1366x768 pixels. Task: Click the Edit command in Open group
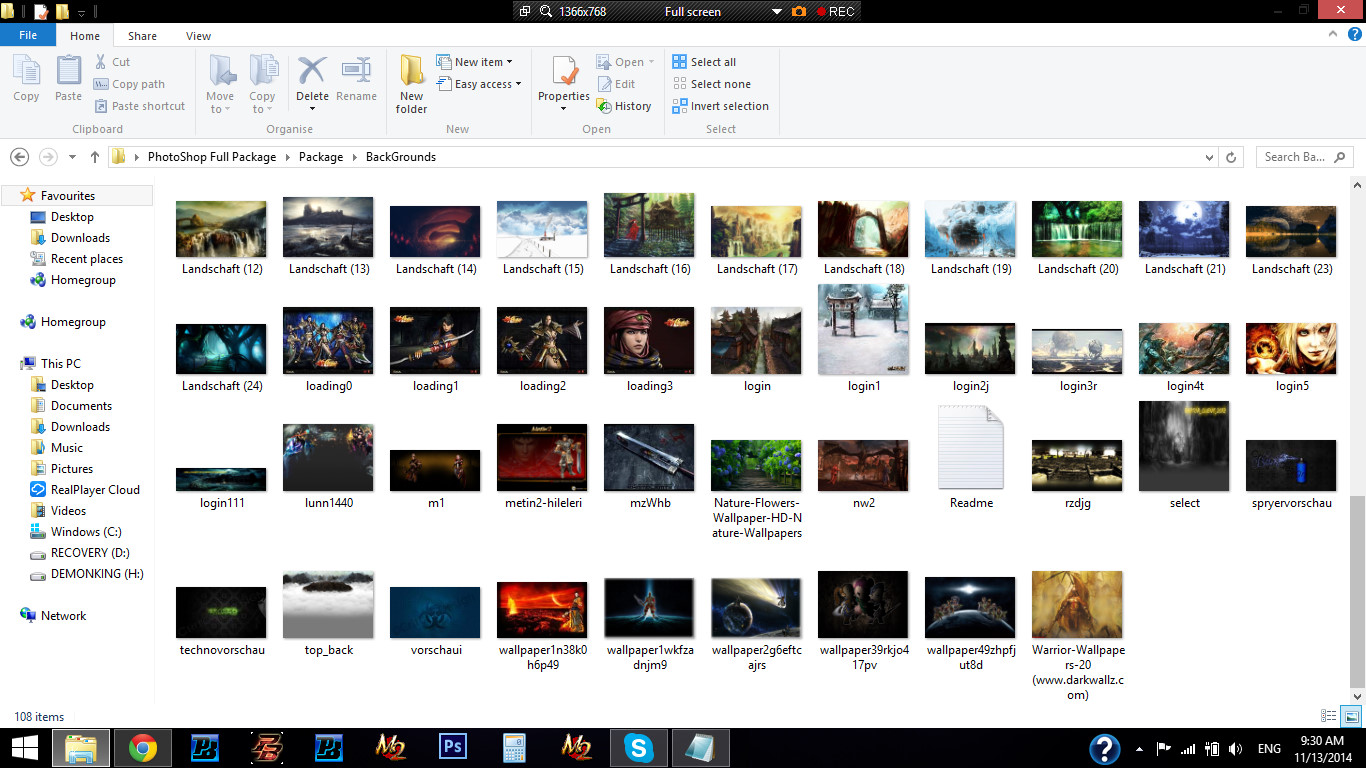(x=617, y=84)
